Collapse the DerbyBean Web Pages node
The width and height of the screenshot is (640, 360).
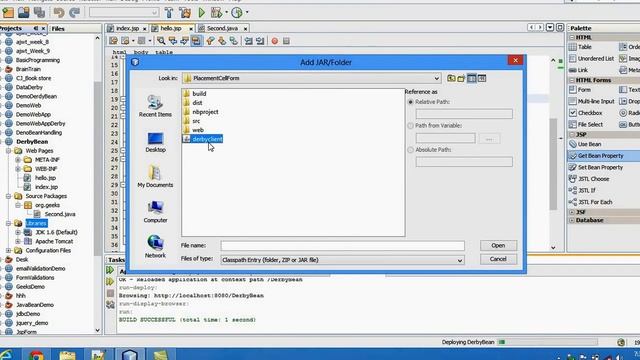(x=8, y=151)
